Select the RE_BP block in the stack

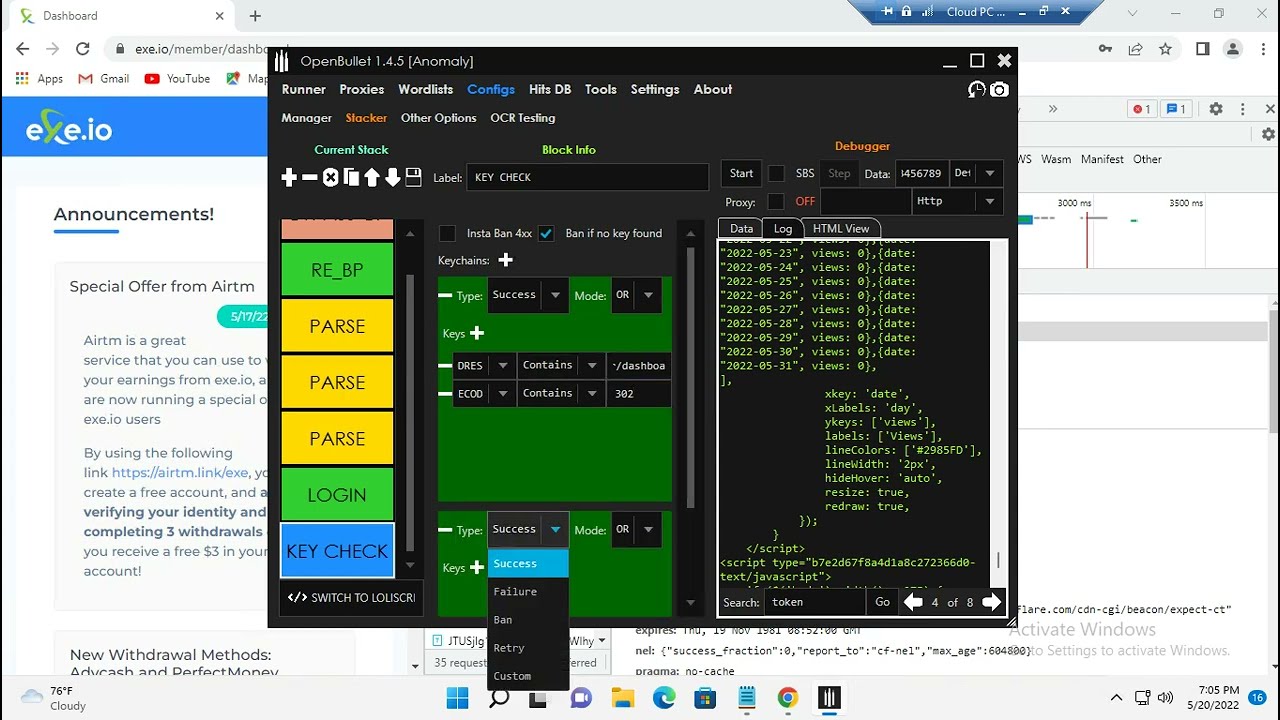coord(337,270)
